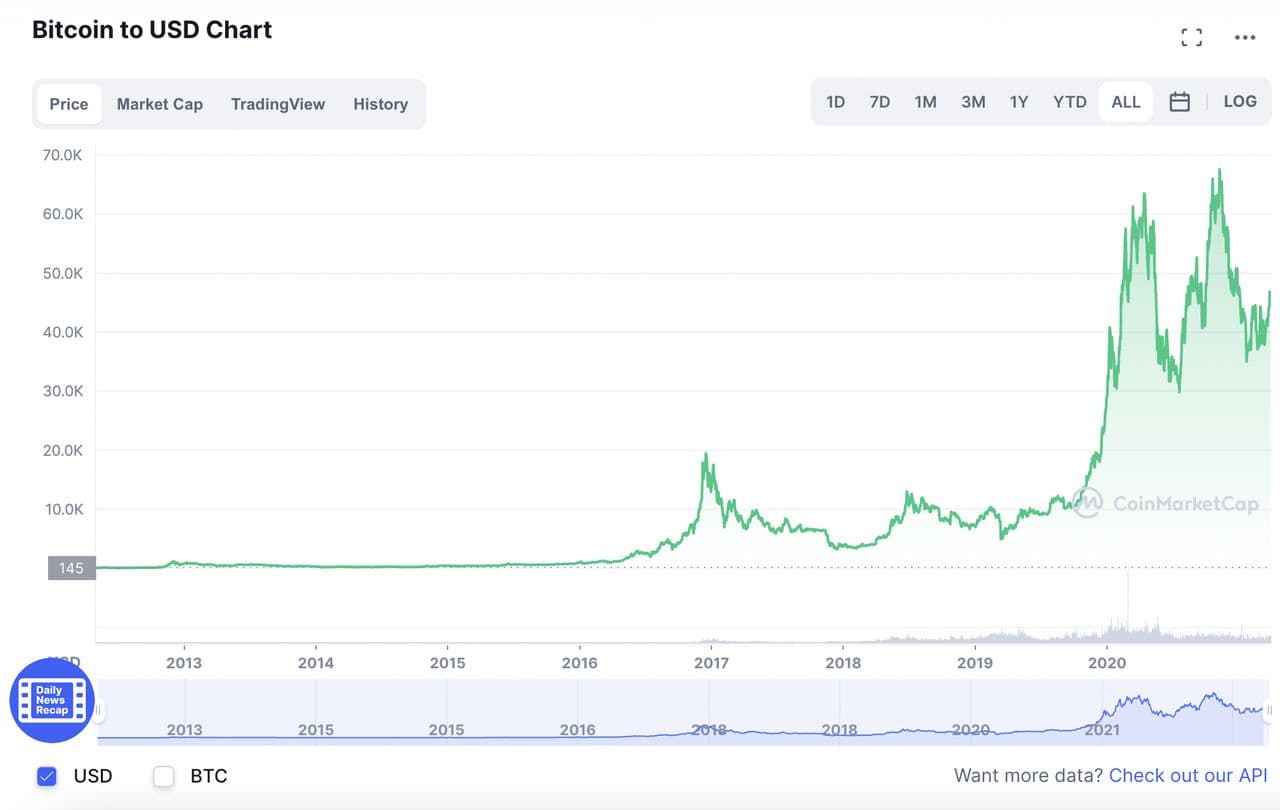
Task: Select the History tab
Action: tap(380, 104)
